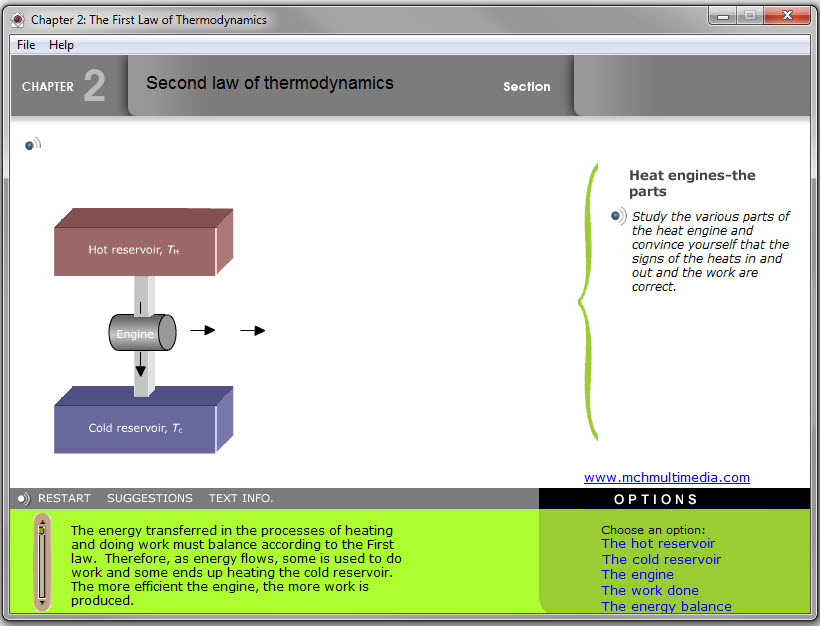Open TEXT INFO.
Screen dimensions: 820x626
pyautogui.click(x=241, y=498)
